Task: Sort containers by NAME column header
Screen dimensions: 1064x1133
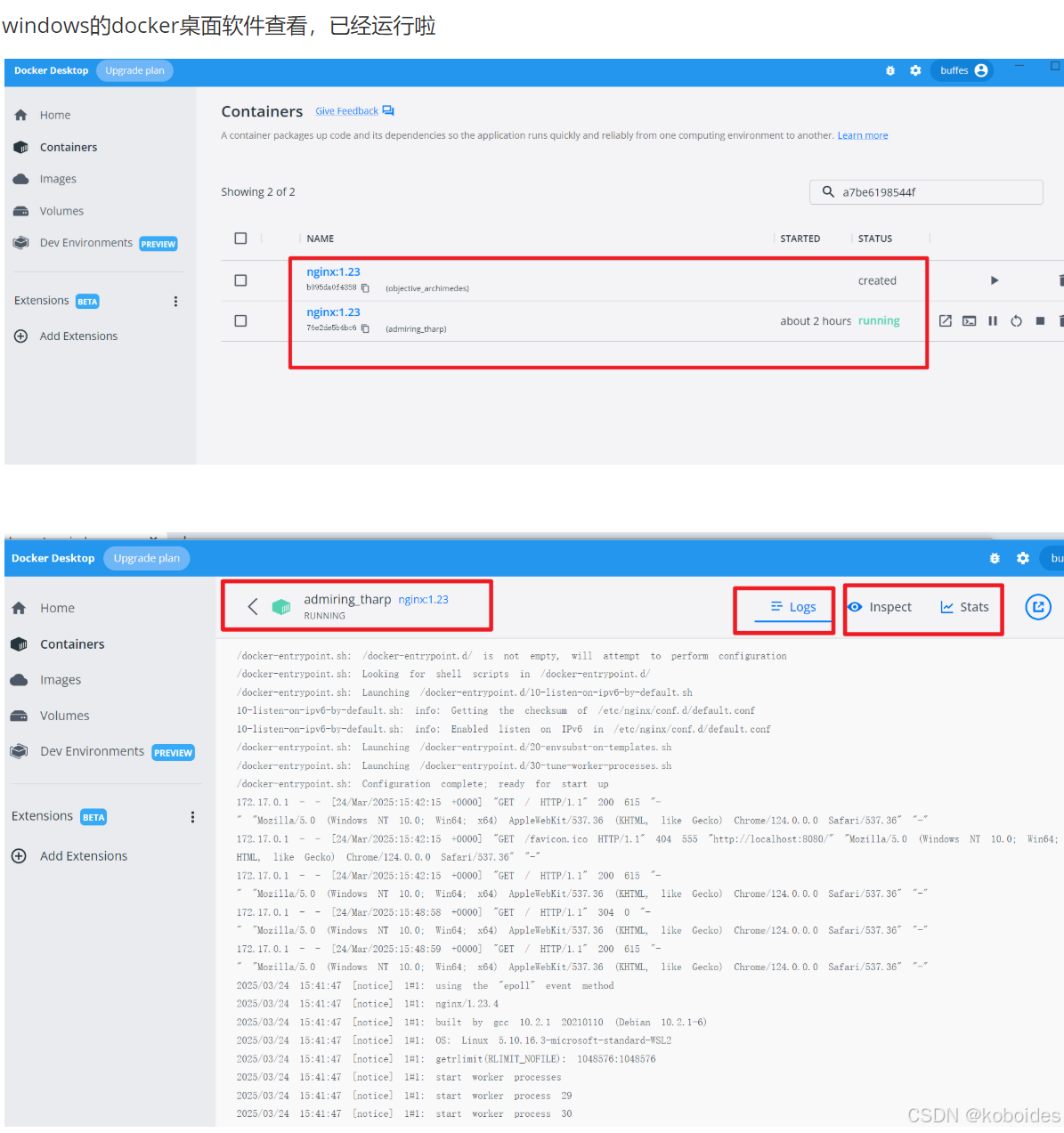Action: pos(321,239)
